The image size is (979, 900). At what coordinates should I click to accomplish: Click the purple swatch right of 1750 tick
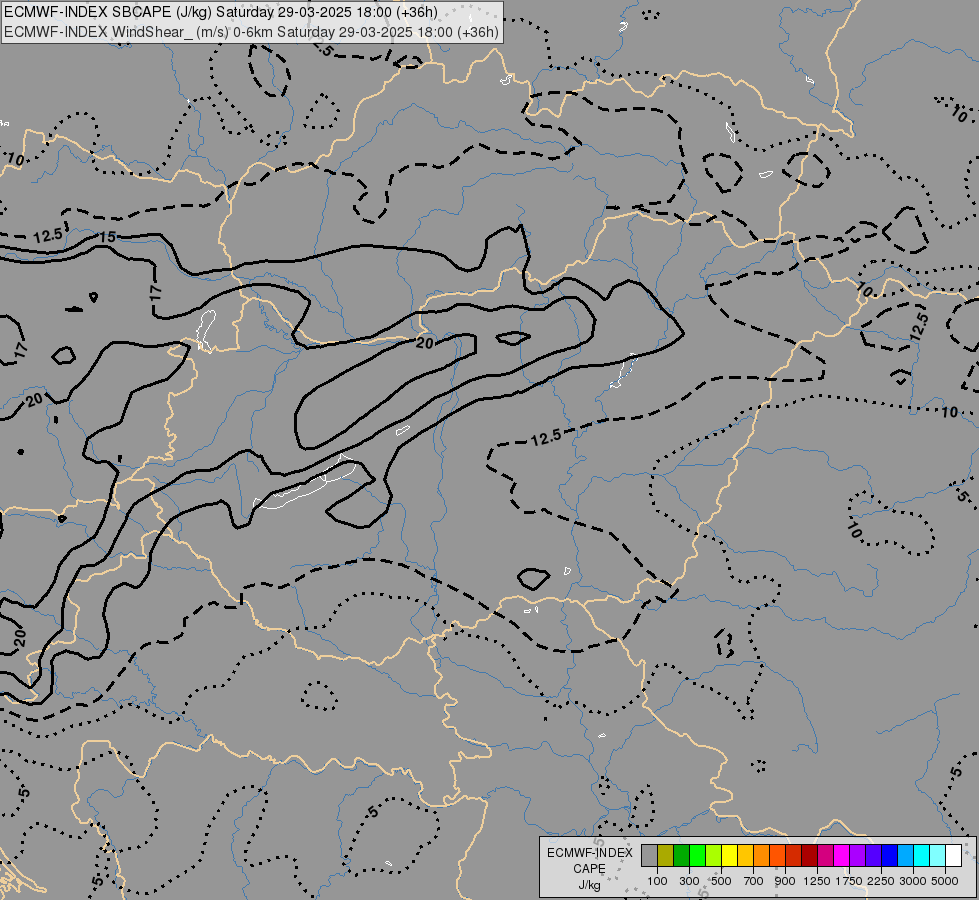[x=857, y=855]
